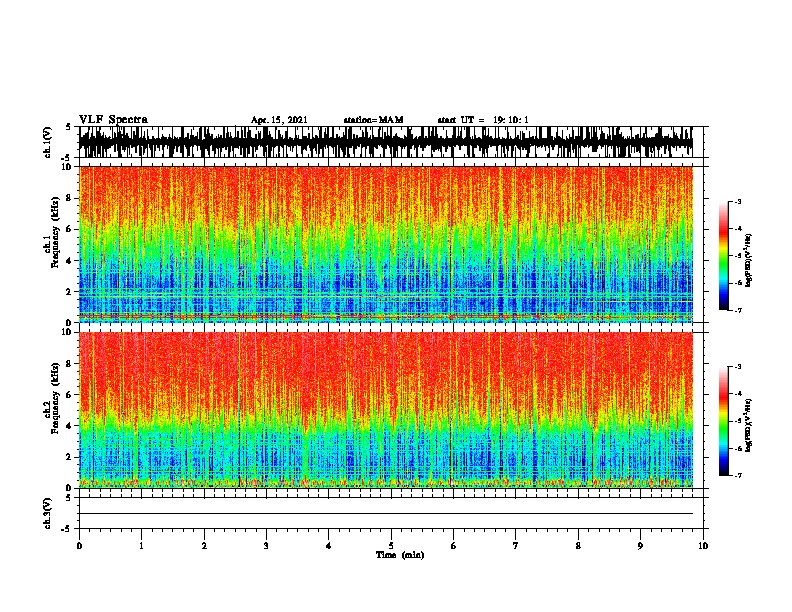
Task: Click inside the ch.2 spectrogram panel
Action: tap(386, 410)
